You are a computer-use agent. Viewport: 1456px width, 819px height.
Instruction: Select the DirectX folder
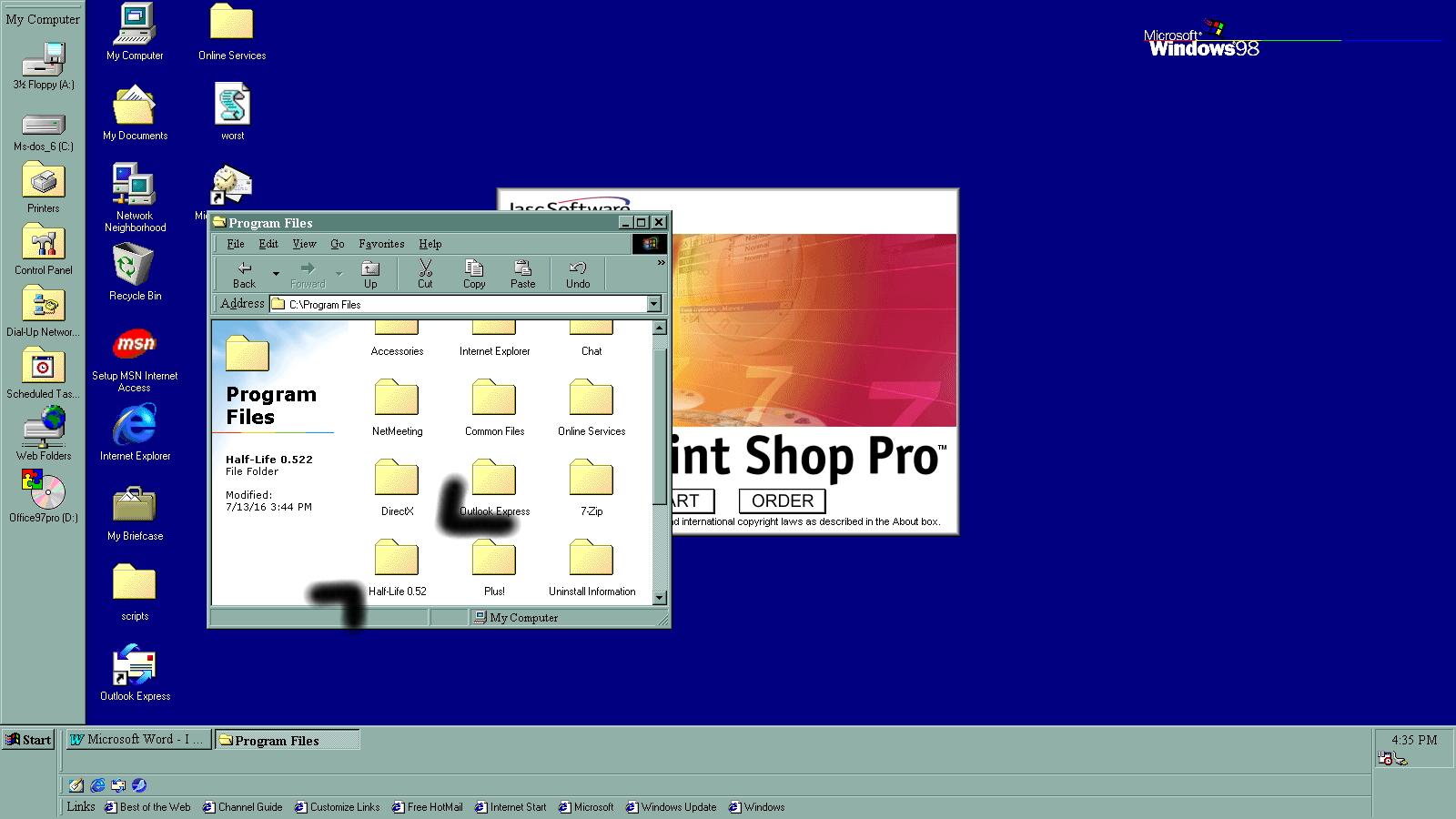(x=397, y=487)
